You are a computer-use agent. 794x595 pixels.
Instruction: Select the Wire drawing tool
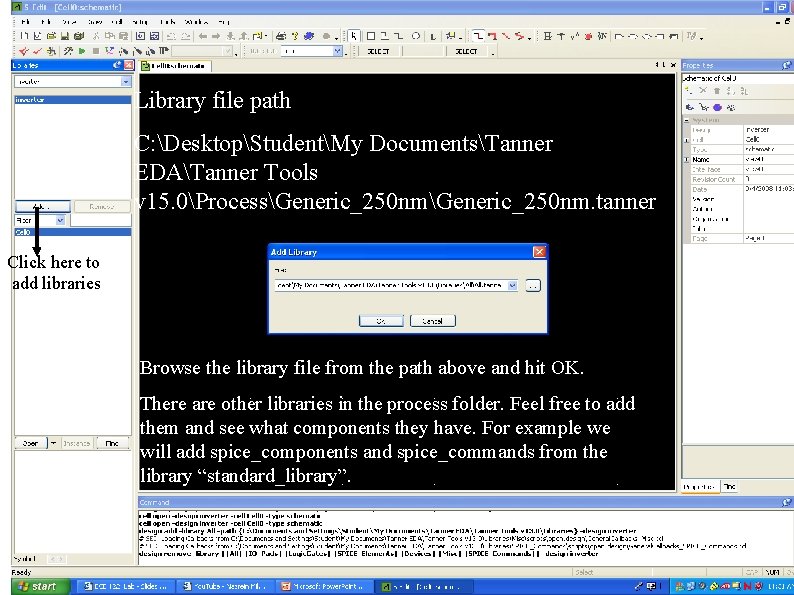point(478,36)
